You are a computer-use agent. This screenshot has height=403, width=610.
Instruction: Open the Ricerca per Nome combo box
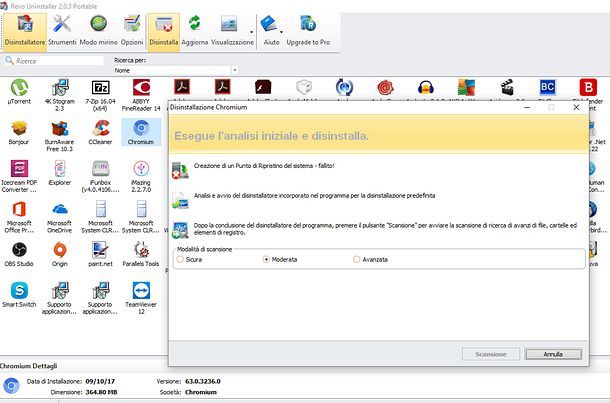175,70
